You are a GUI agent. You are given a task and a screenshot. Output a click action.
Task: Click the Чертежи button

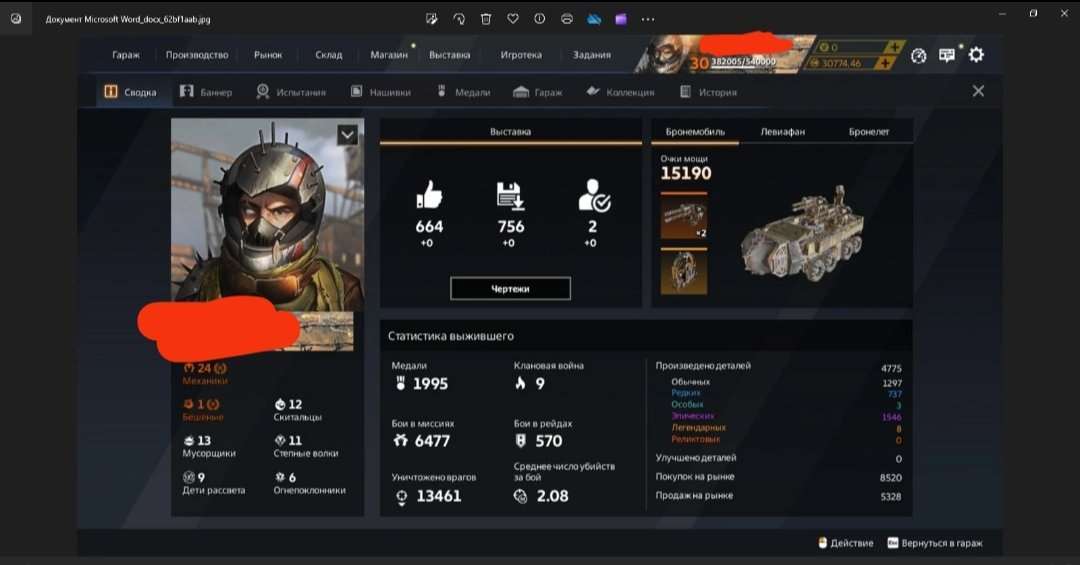(x=510, y=289)
